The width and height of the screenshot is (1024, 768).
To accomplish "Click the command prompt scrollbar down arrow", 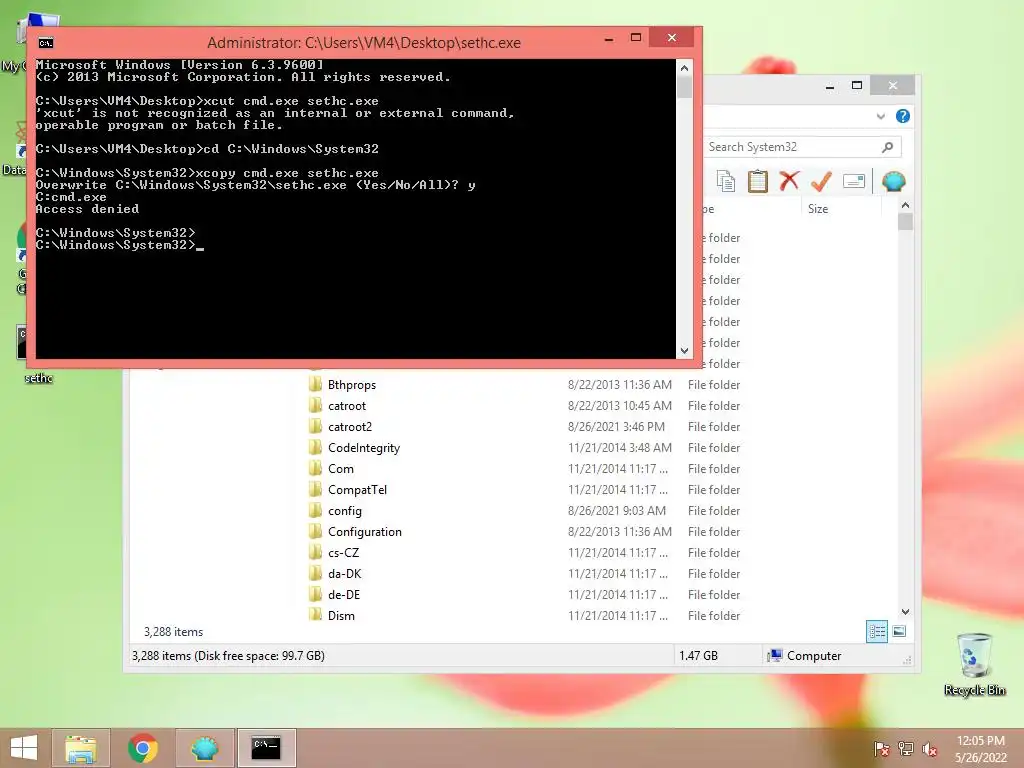I will click(684, 351).
